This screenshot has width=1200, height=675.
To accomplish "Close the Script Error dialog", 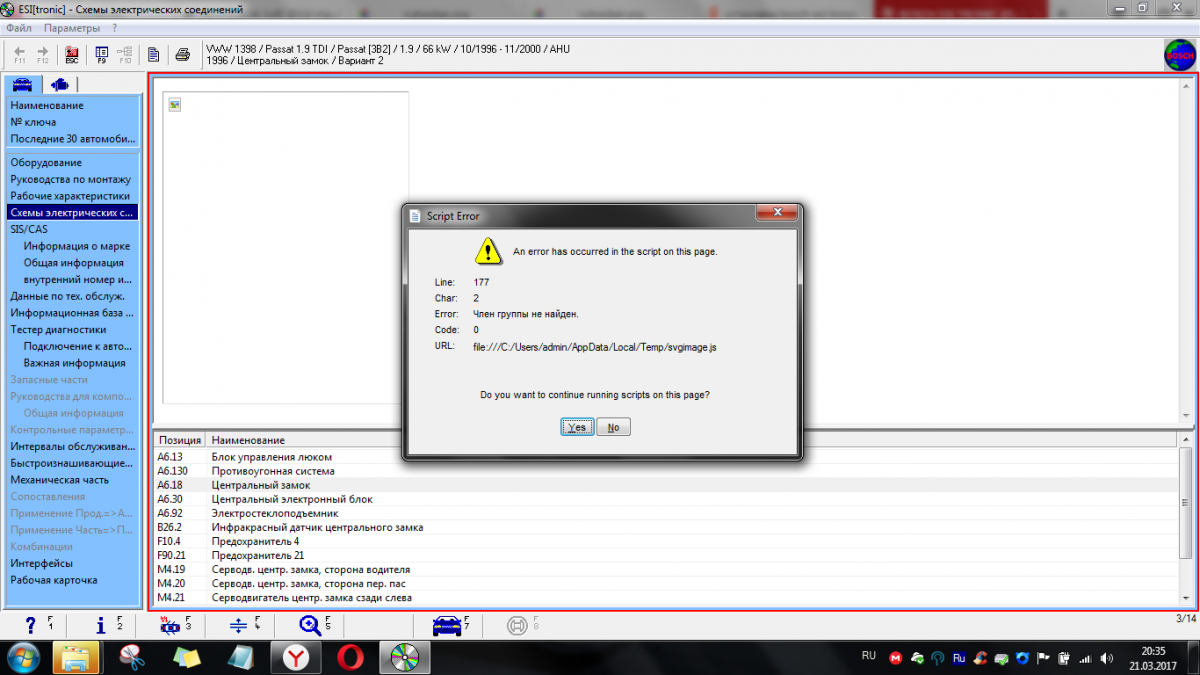I will pyautogui.click(x=776, y=213).
